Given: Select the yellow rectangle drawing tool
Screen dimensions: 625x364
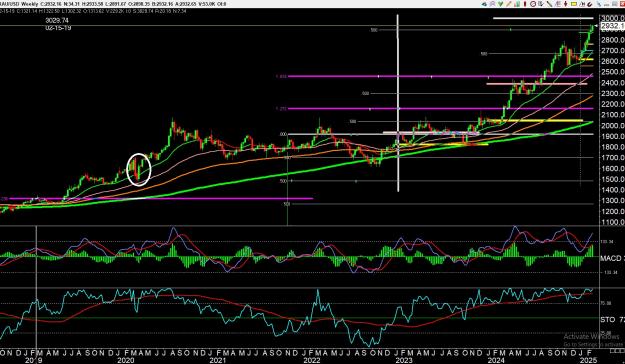Looking at the screenshot, I should [574, 4].
